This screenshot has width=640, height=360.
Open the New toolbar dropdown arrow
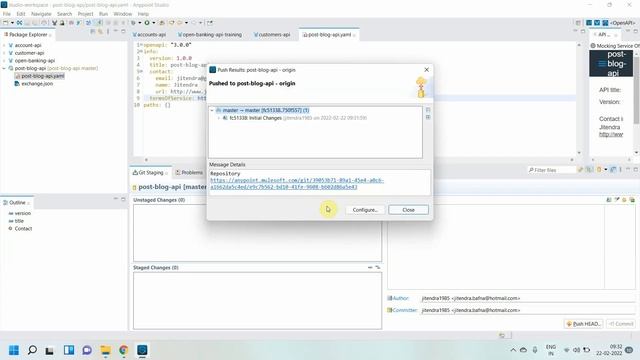click(12, 23)
